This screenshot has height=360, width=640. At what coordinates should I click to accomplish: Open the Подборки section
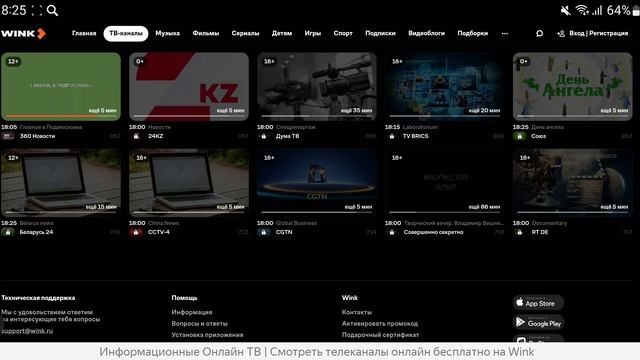click(x=473, y=33)
